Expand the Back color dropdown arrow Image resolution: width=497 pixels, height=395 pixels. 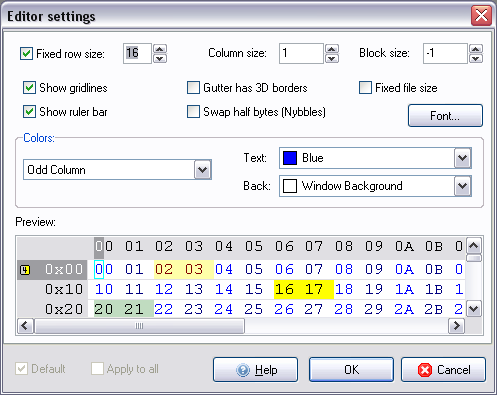(x=462, y=186)
